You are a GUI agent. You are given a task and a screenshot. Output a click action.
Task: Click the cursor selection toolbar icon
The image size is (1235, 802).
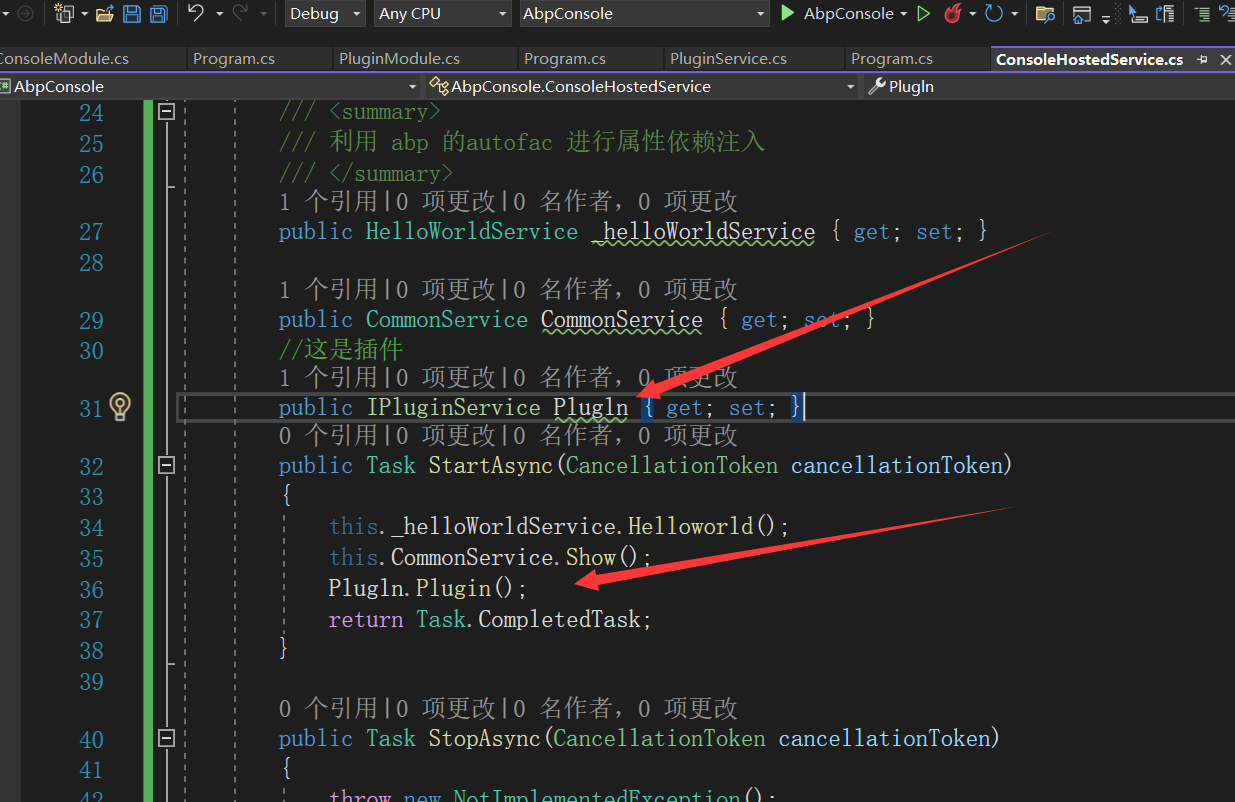(x=1137, y=14)
